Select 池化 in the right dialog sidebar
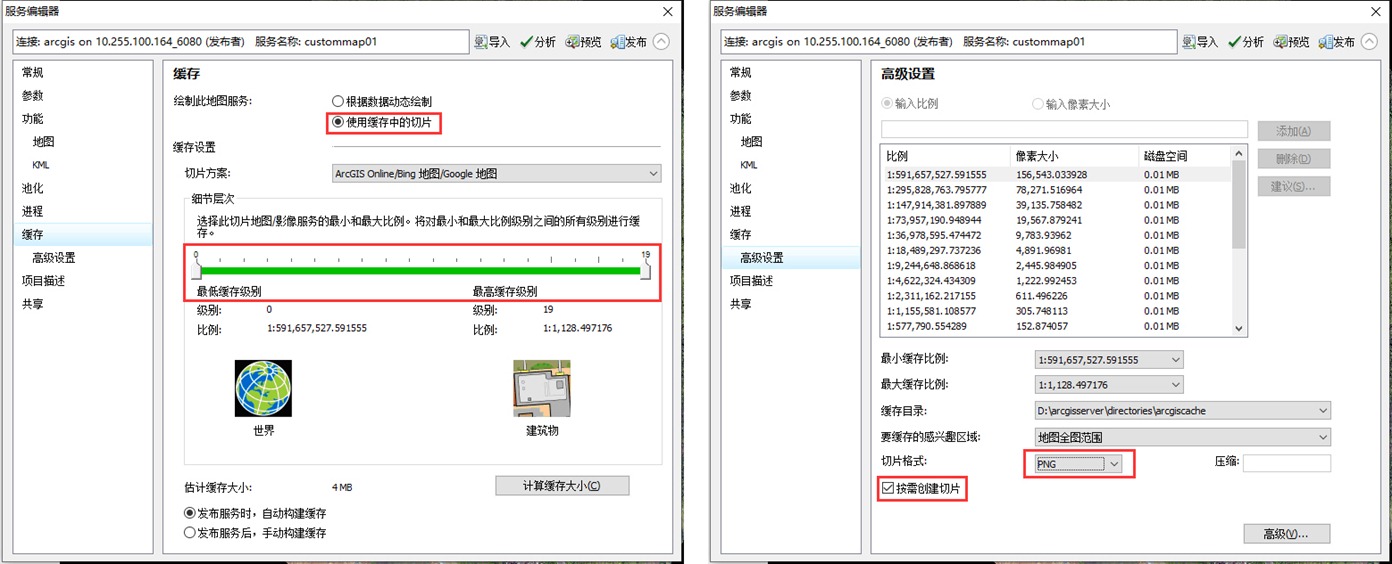 (x=740, y=188)
